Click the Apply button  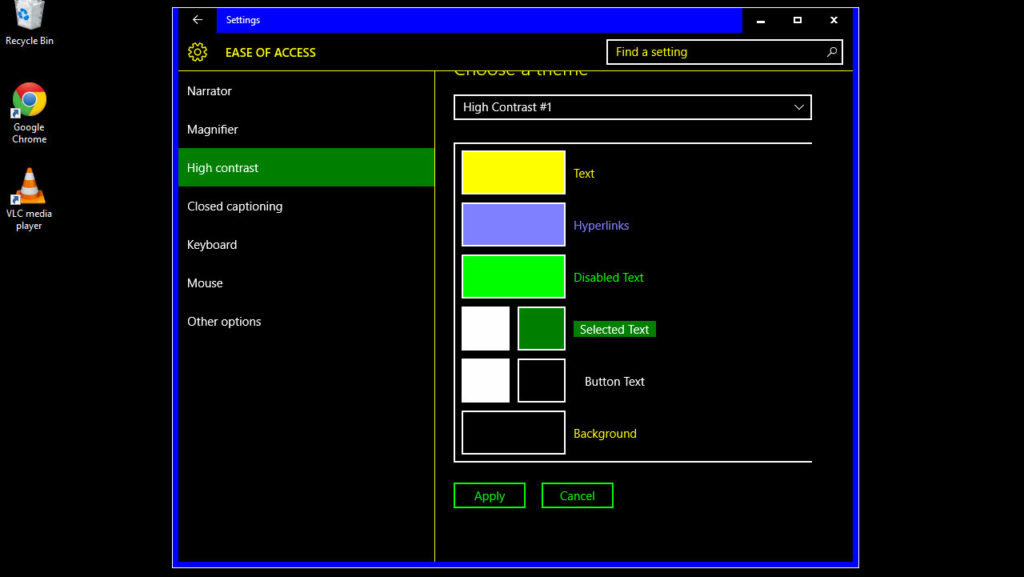coord(489,495)
